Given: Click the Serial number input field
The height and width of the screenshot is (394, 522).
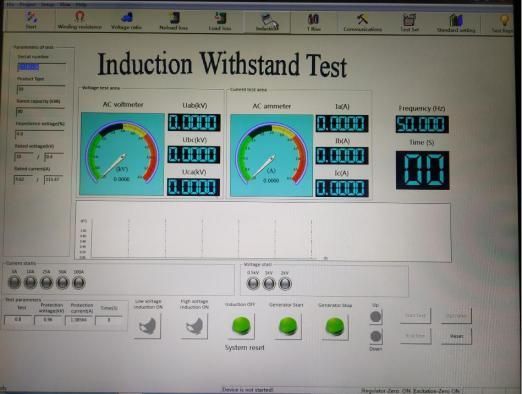Looking at the screenshot, I should click(41, 68).
